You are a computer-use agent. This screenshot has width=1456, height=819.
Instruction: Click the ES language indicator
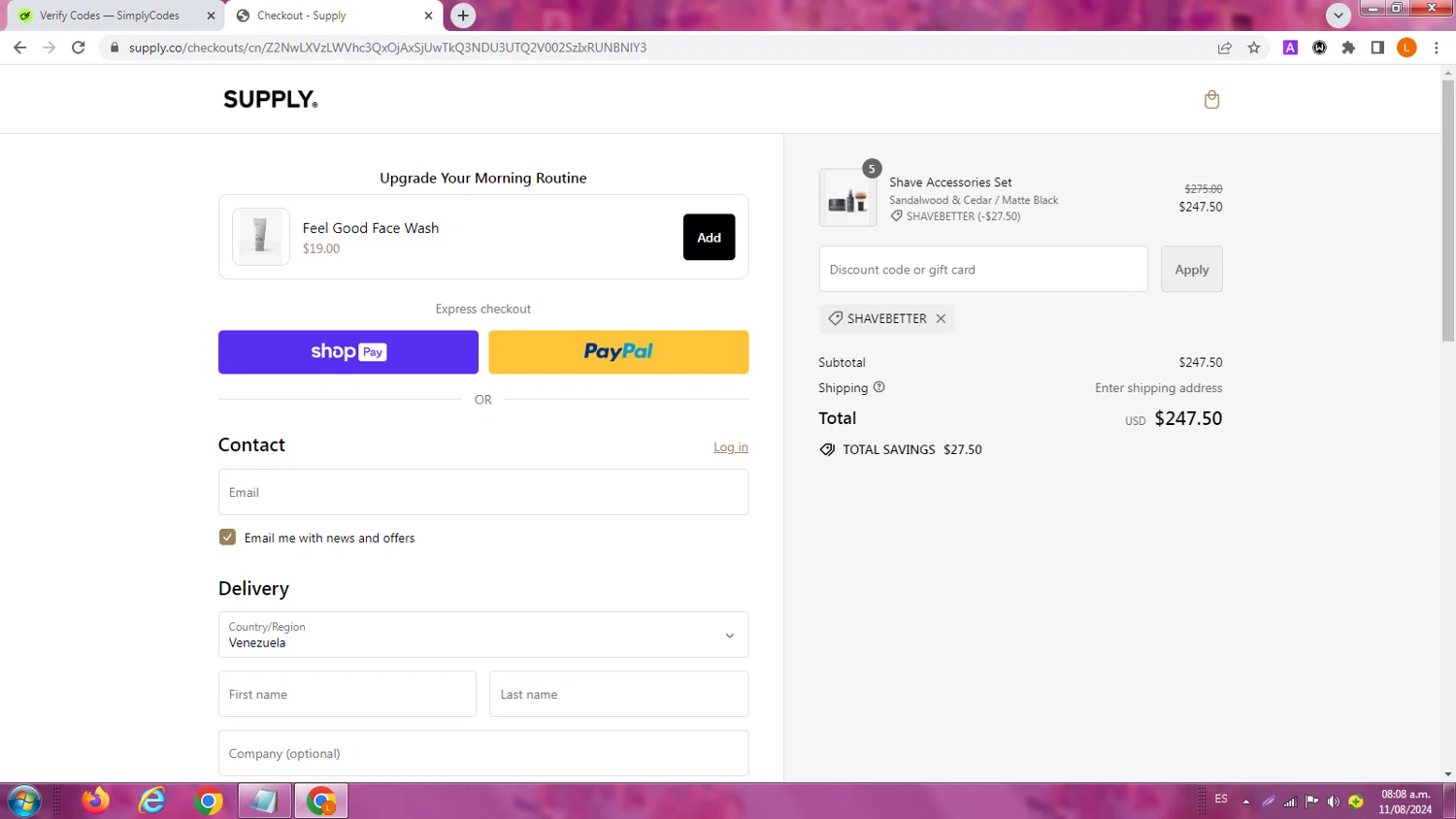pyautogui.click(x=1221, y=799)
